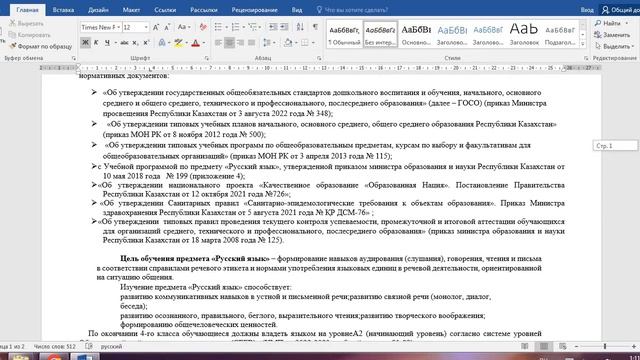Image resolution: width=640 pixels, height=360 pixels.
Task: Increase font size
Action: click(x=156, y=27)
